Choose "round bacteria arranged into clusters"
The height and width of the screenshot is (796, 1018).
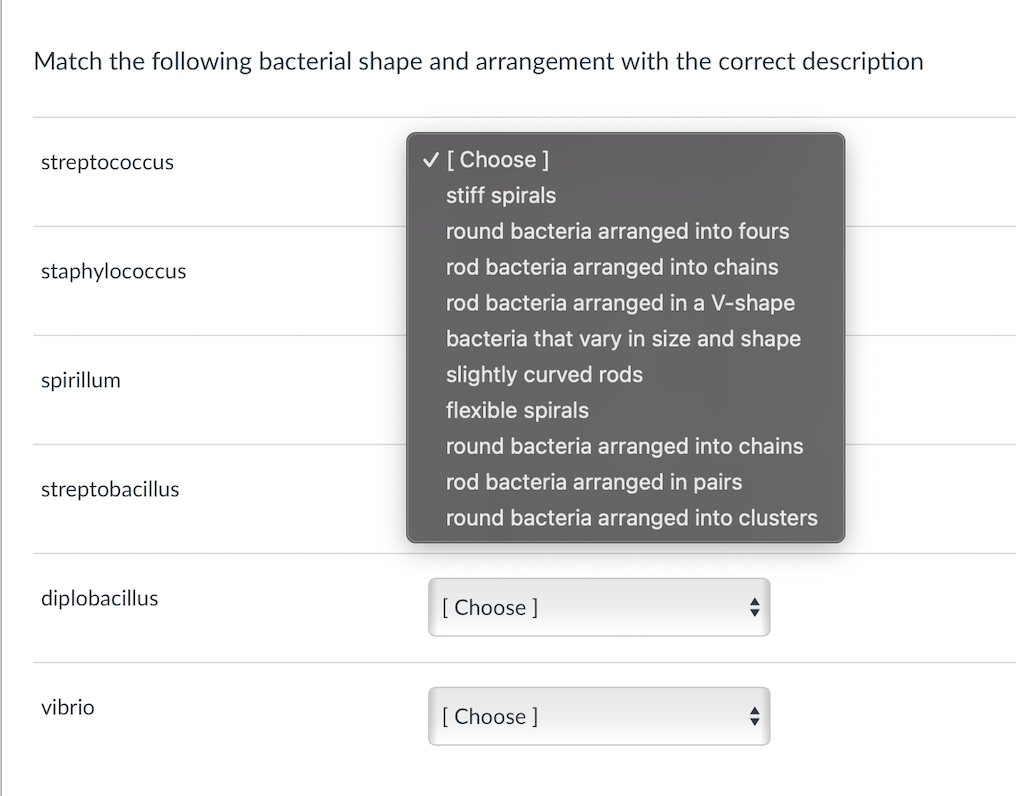[631, 518]
